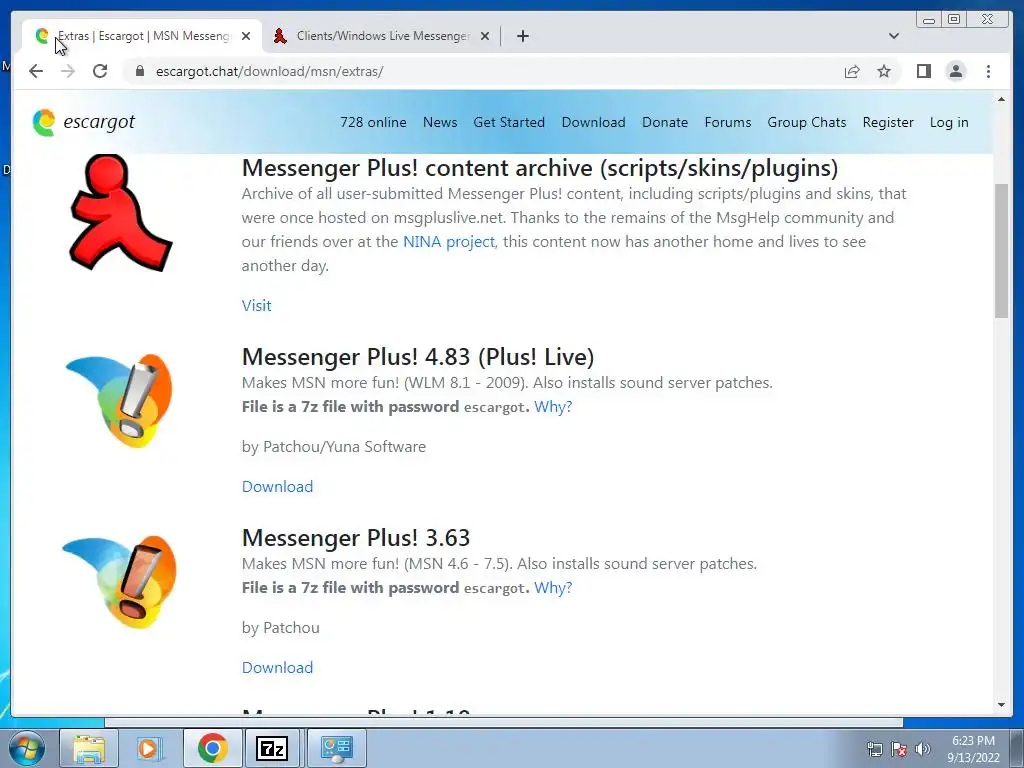Click the Log in link
Screen dimensions: 1024x768
[x=949, y=122]
